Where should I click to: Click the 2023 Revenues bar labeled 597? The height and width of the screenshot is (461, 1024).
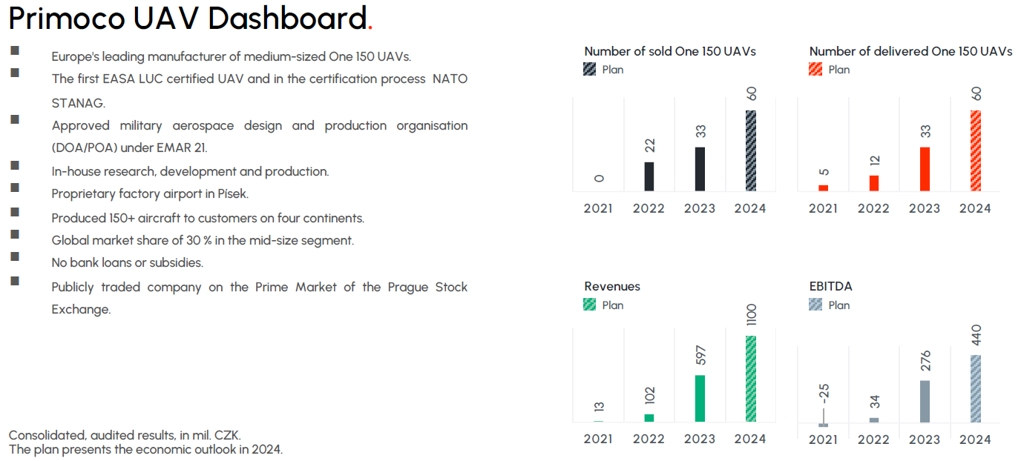pos(700,399)
